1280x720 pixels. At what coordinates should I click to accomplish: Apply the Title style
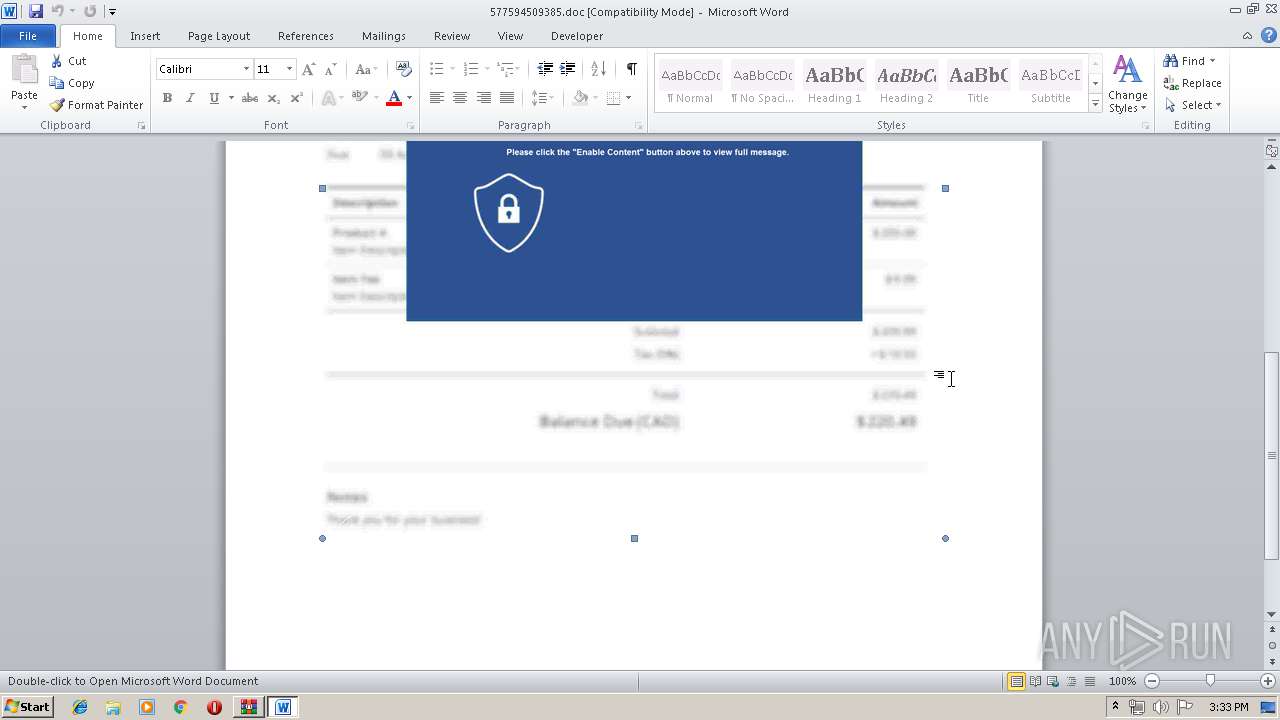coord(978,84)
